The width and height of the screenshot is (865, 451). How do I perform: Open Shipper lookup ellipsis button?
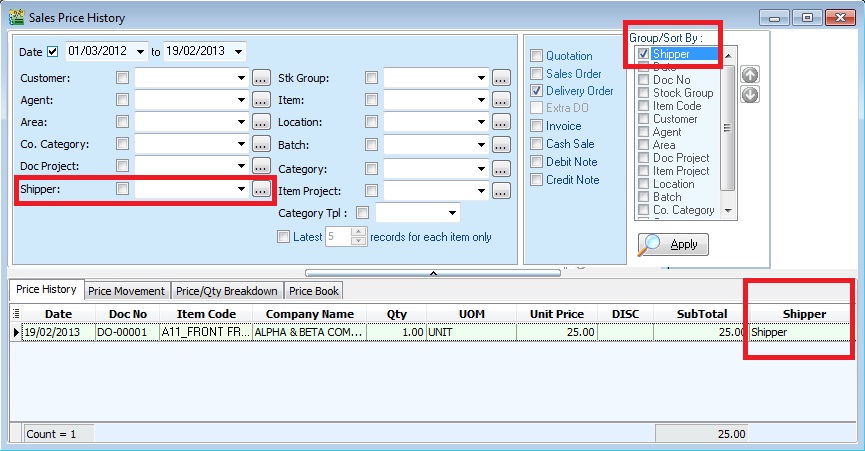coord(261,188)
